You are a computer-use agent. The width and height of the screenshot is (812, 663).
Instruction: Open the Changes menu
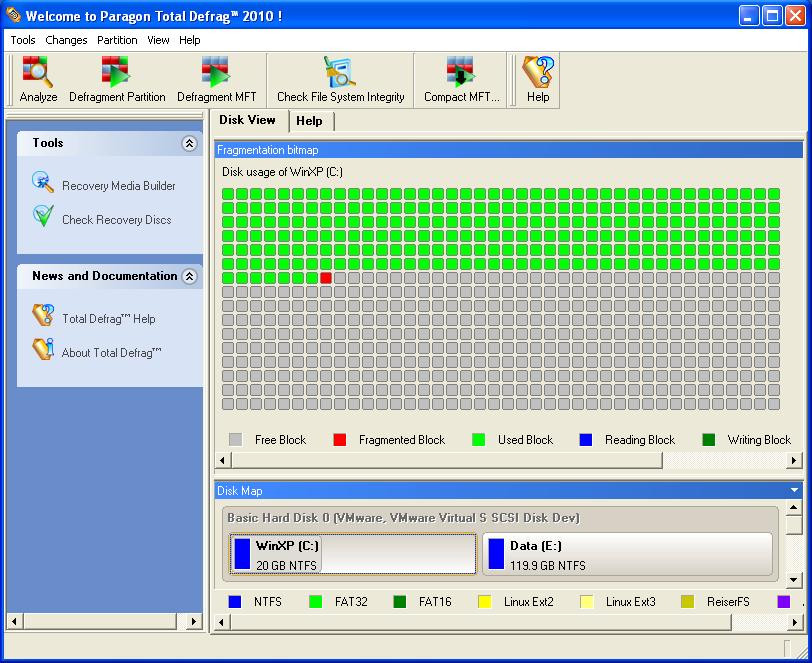click(x=66, y=40)
